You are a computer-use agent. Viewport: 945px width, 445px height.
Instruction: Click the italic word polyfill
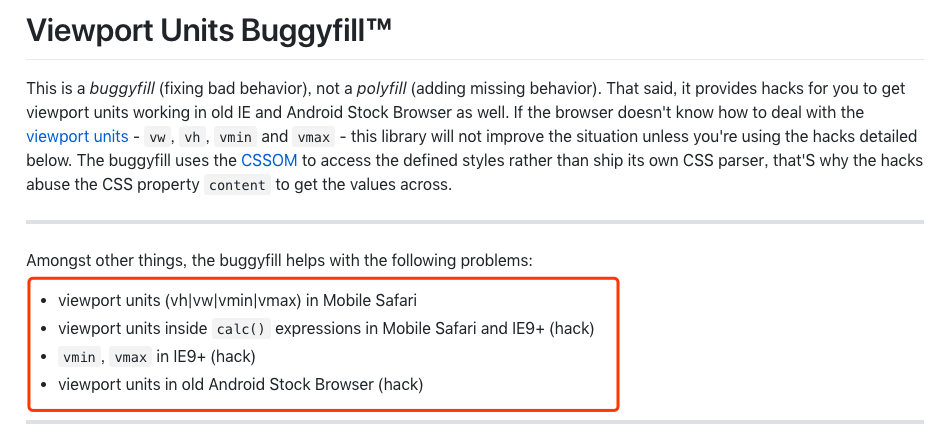[383, 89]
